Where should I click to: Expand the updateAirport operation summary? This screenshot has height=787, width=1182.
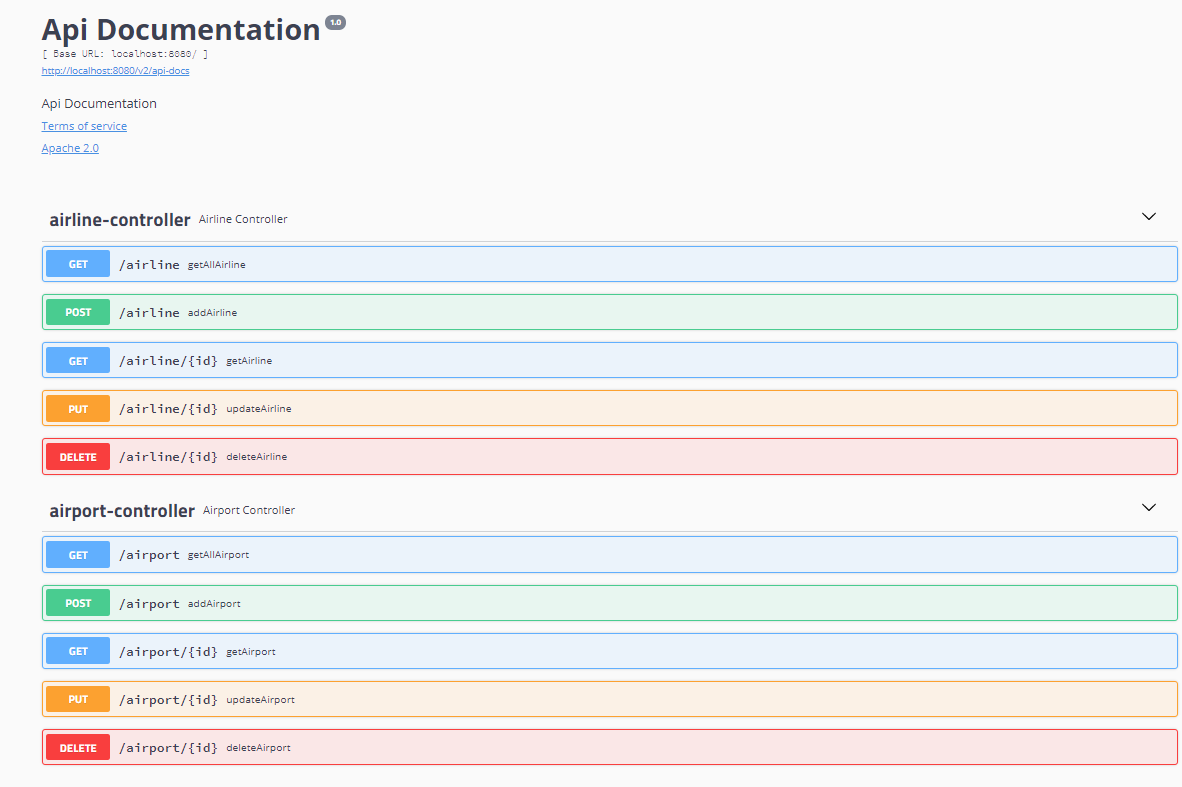(609, 700)
